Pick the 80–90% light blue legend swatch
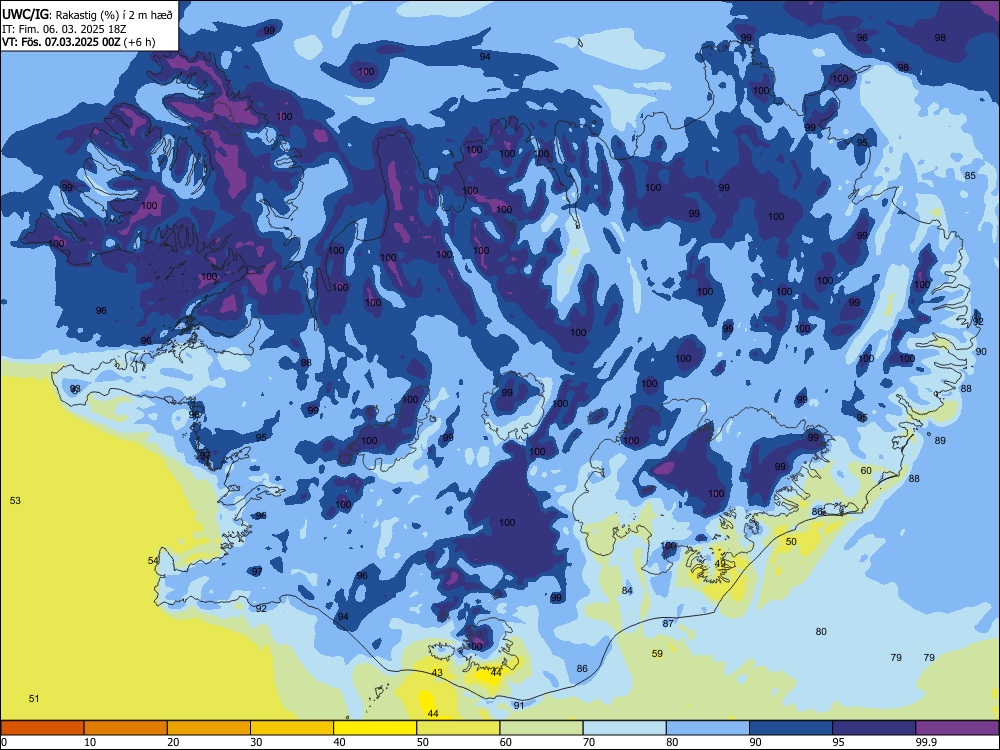 click(x=708, y=728)
